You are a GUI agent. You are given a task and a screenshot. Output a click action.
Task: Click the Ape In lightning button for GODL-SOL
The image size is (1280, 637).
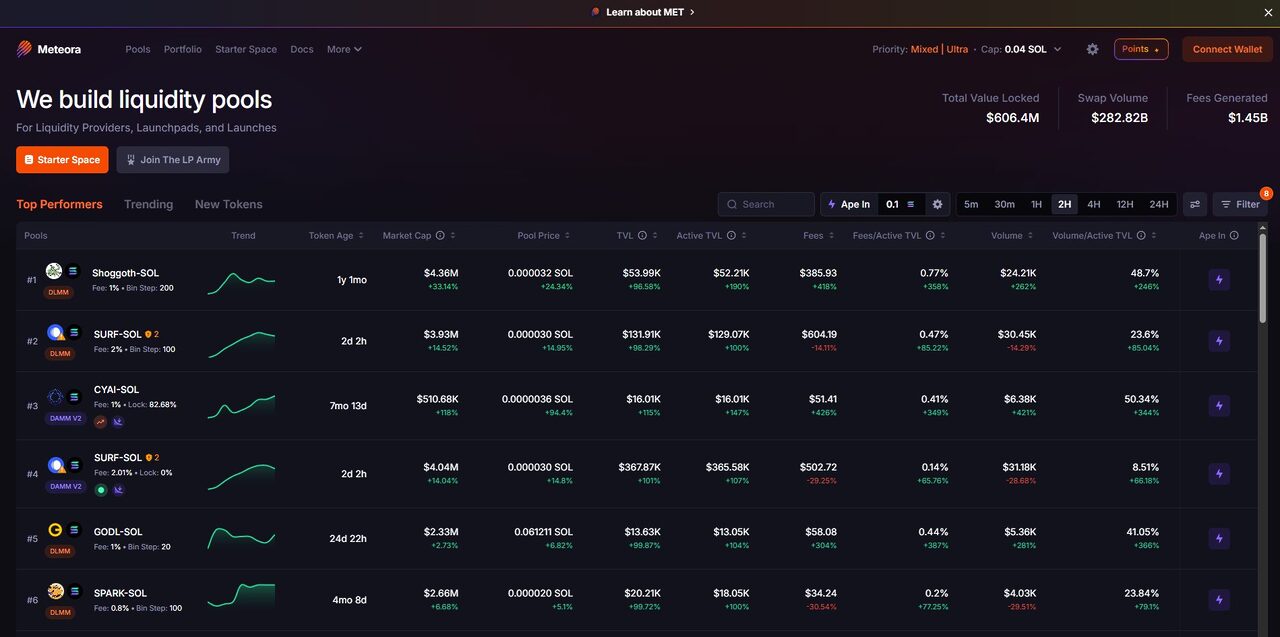1218,539
